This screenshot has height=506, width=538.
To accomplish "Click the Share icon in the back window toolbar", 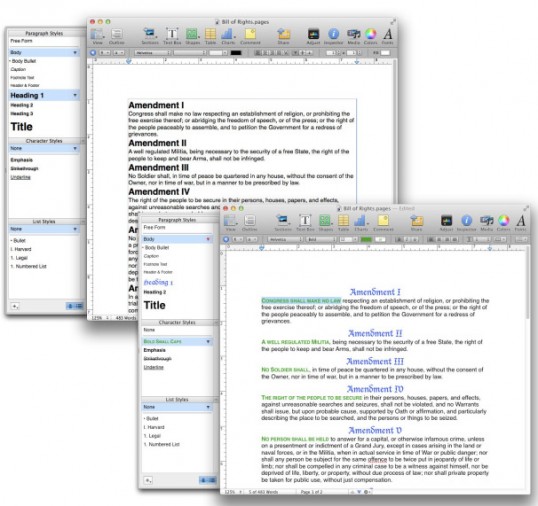I will [283, 34].
